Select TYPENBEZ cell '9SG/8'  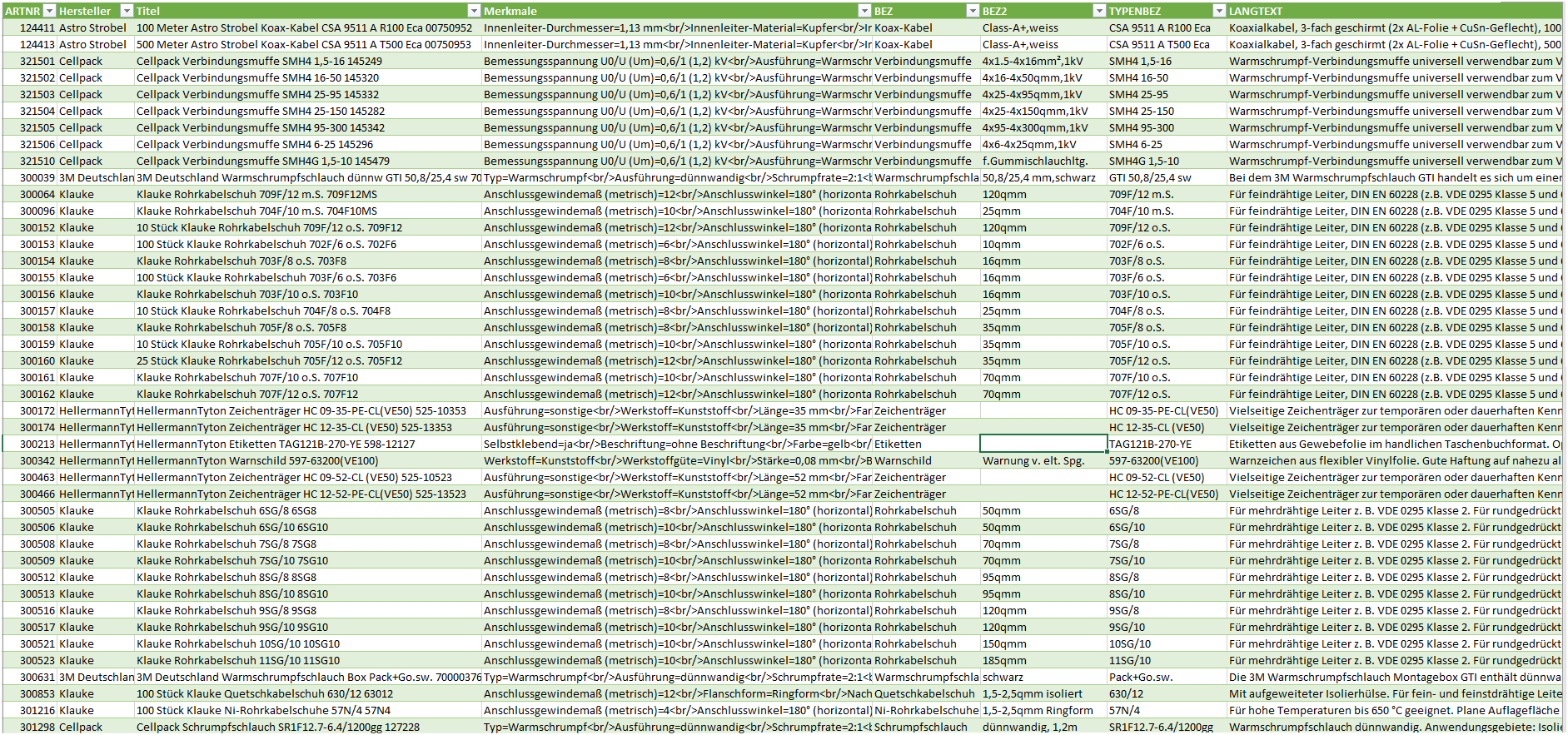pos(1167,610)
